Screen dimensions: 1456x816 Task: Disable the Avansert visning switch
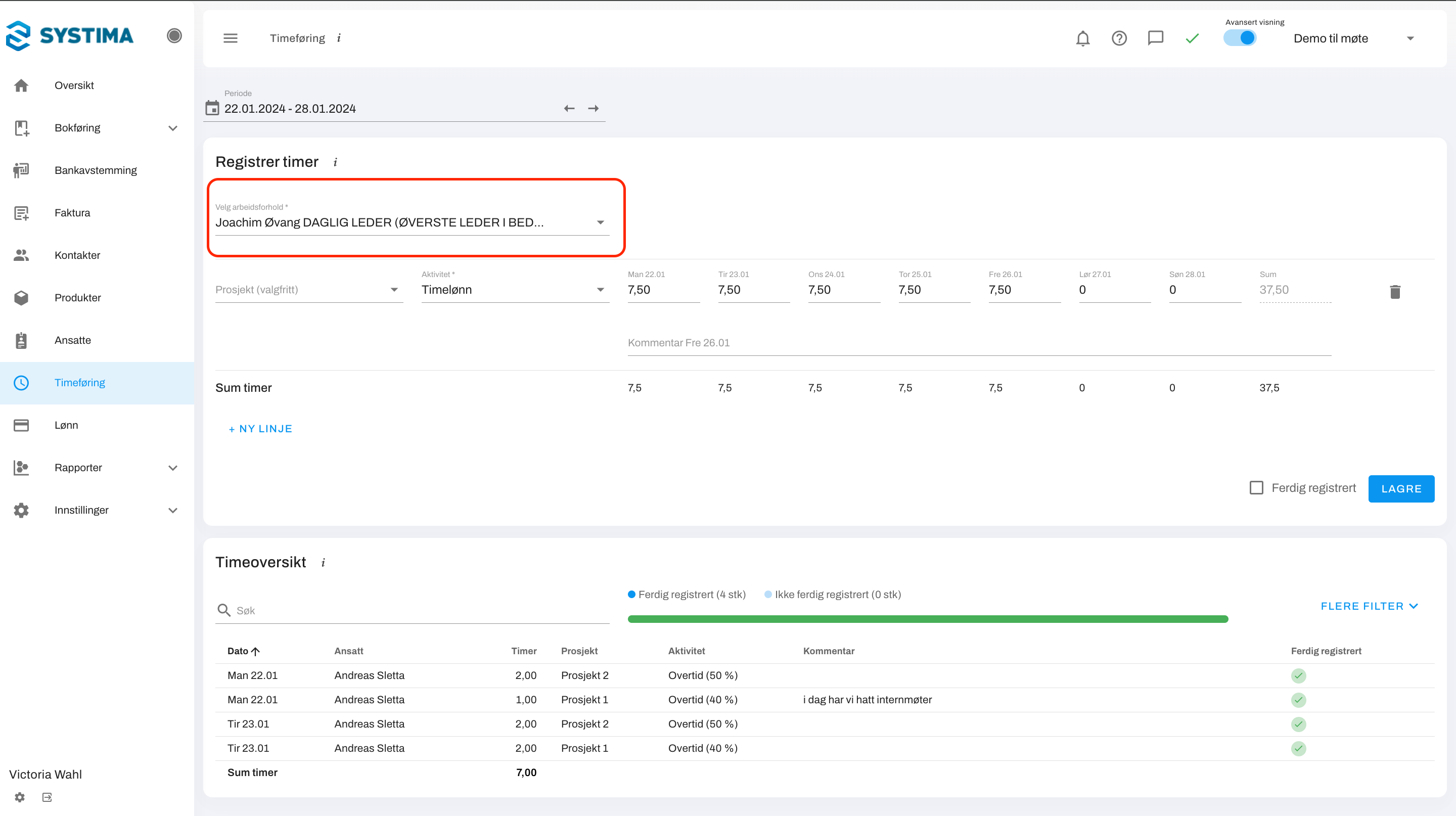pos(1240,38)
